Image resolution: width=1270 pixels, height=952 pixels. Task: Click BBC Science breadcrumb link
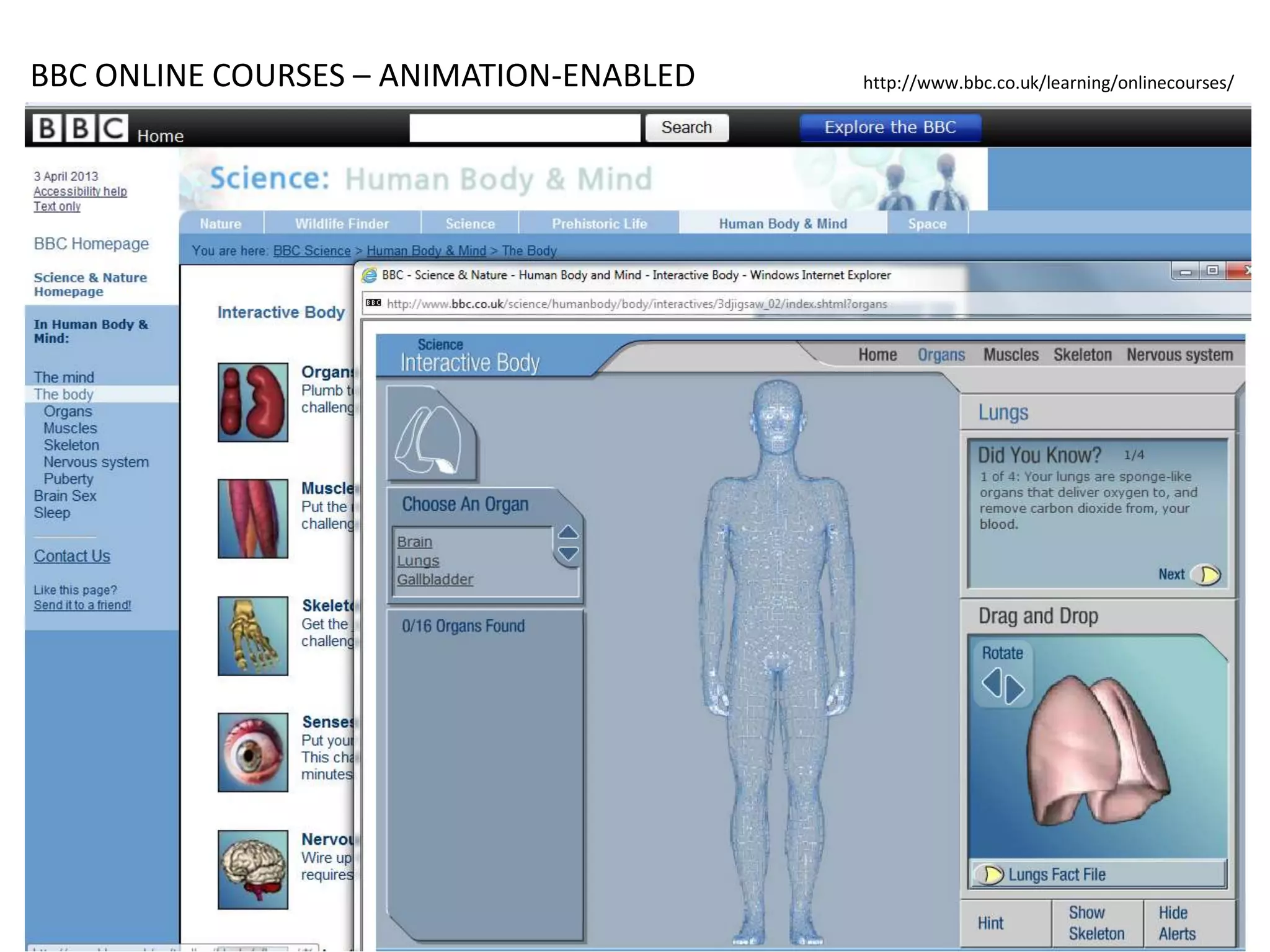[312, 250]
